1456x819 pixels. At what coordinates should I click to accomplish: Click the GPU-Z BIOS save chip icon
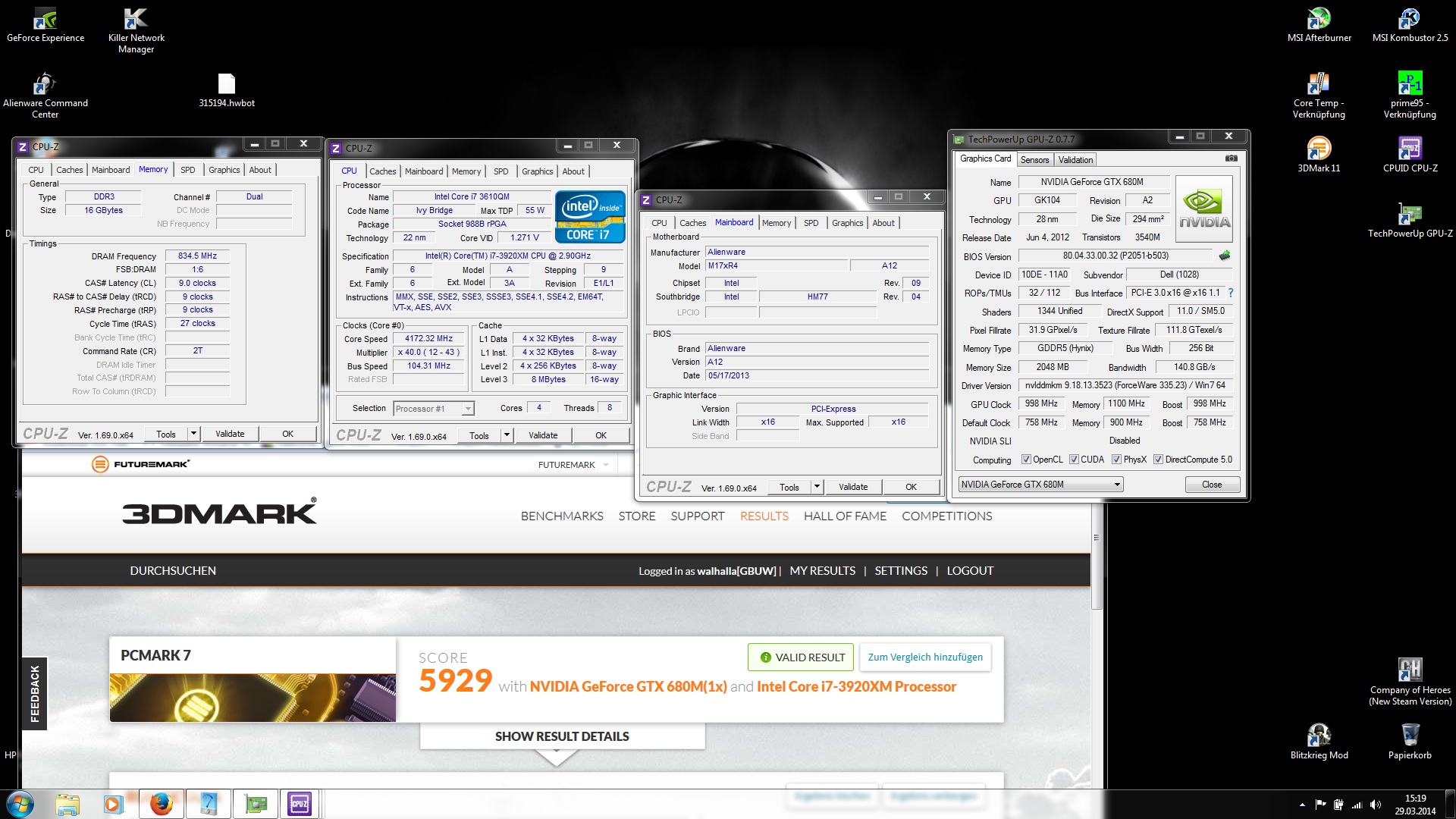[x=1225, y=256]
